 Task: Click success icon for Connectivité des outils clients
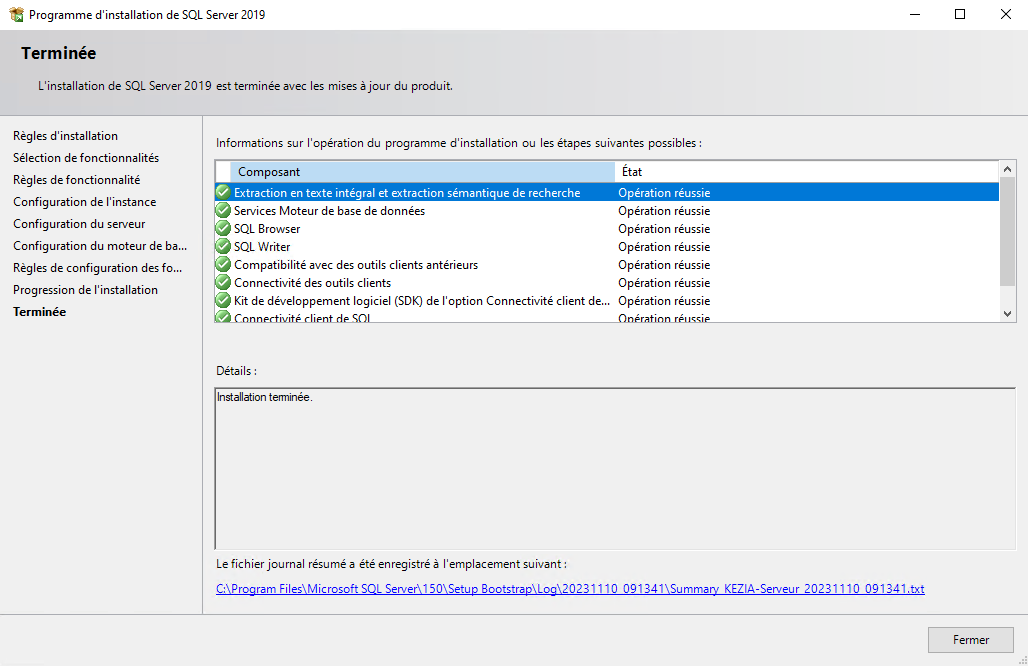(x=223, y=283)
